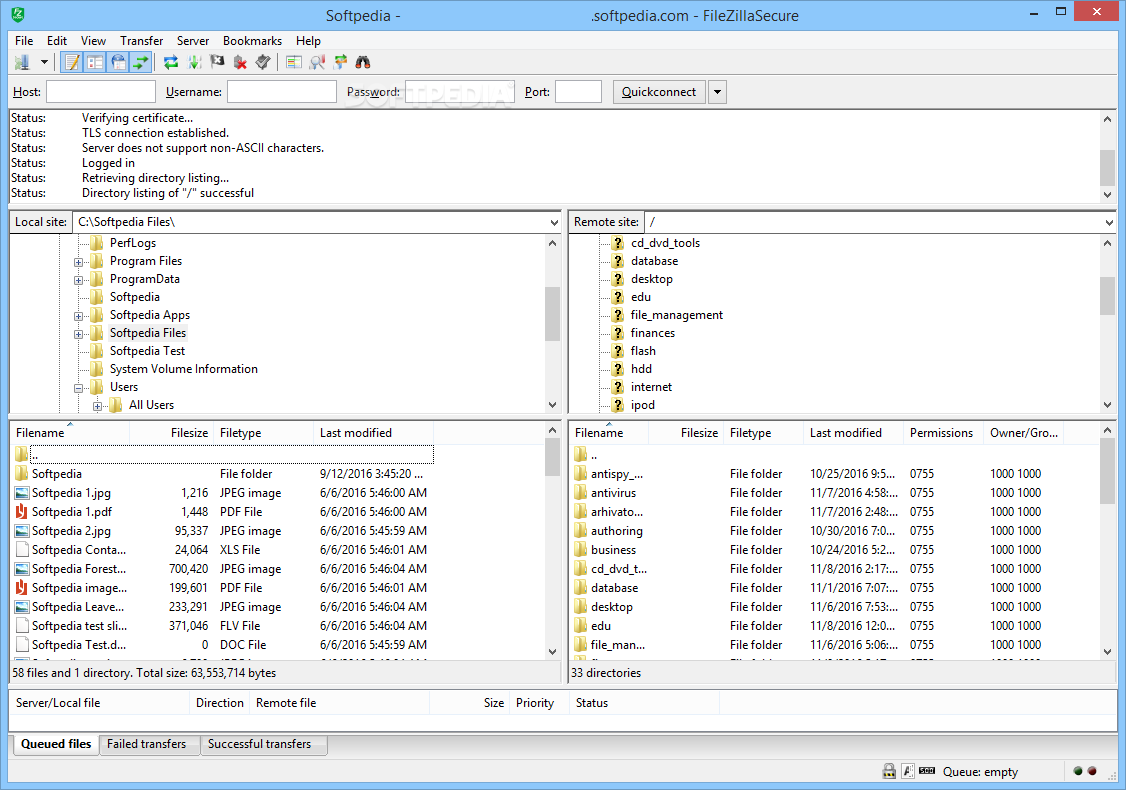The image size is (1126, 790).
Task: Refresh the file and folder lists
Action: (171, 62)
